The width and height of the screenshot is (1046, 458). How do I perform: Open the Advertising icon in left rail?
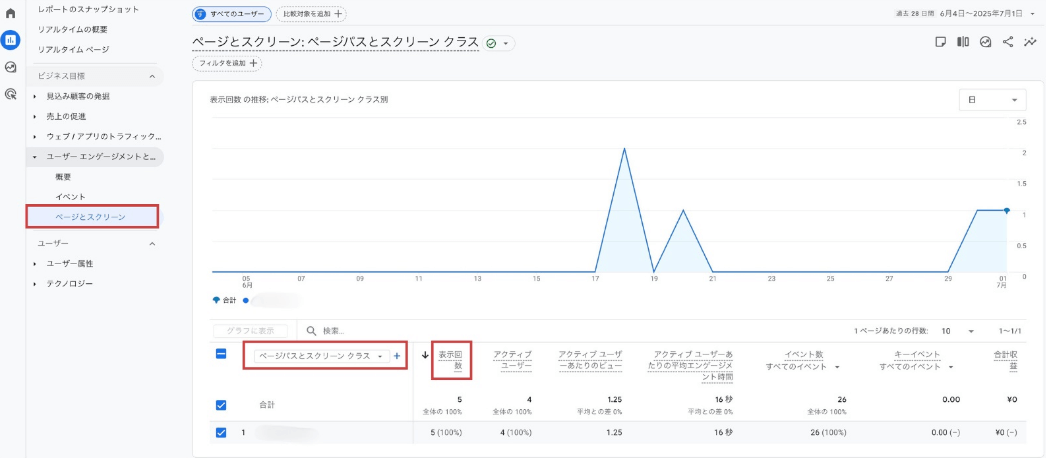coord(11,94)
